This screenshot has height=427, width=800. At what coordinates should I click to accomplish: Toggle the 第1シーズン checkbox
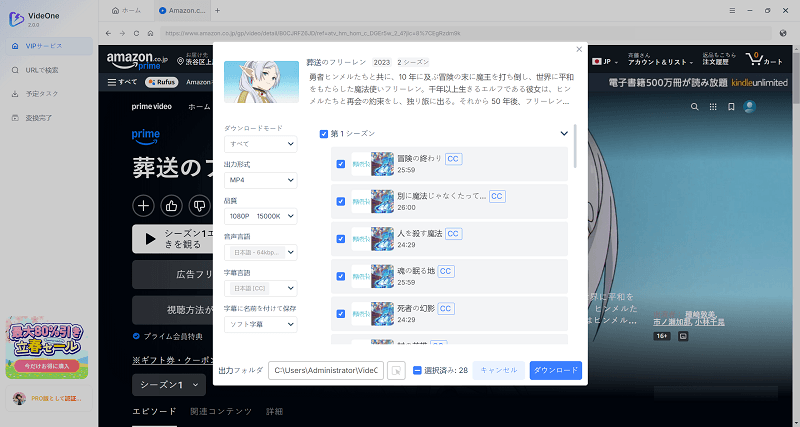click(323, 134)
